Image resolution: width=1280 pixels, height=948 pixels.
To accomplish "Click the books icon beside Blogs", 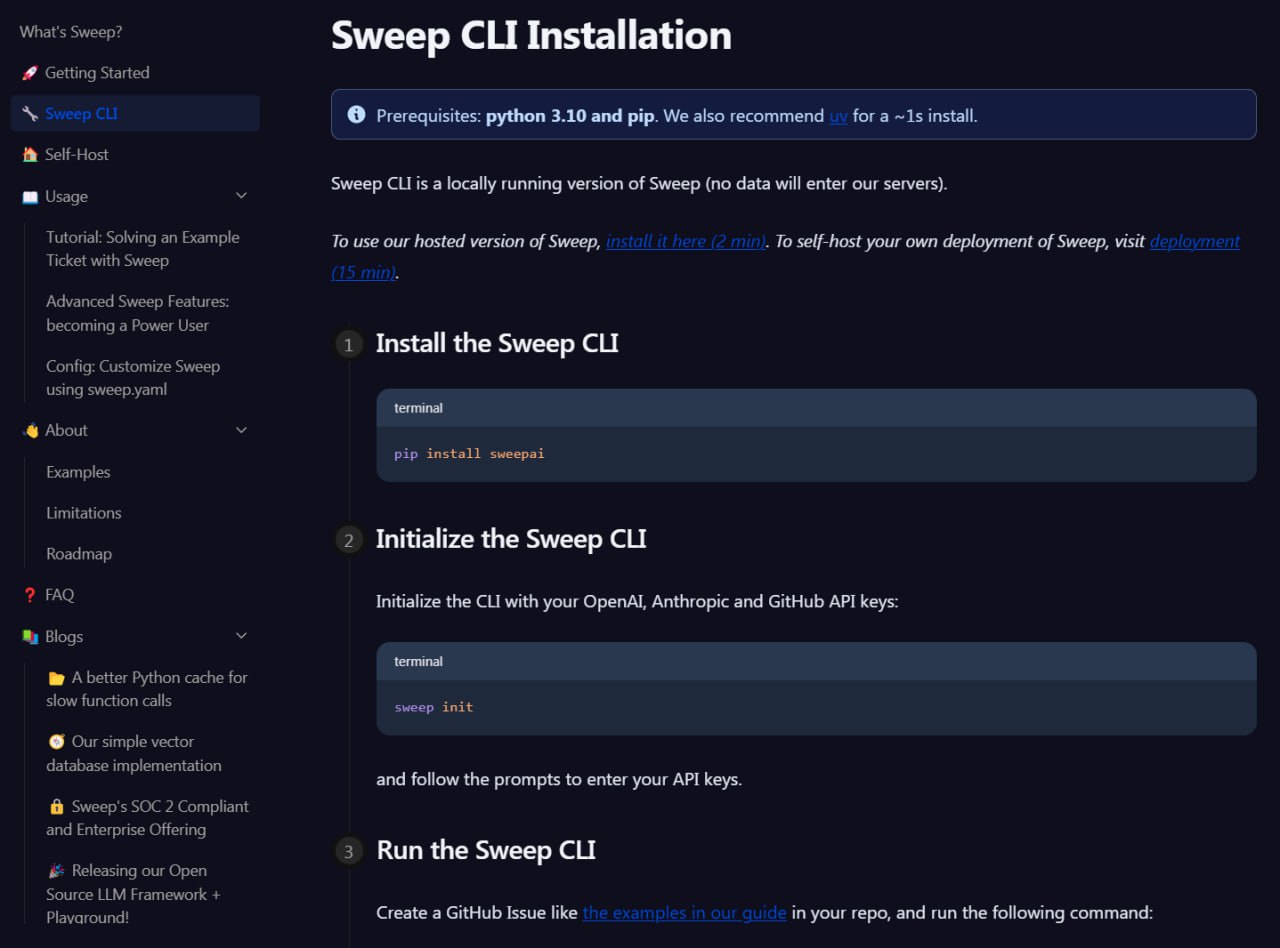I will (x=30, y=637).
